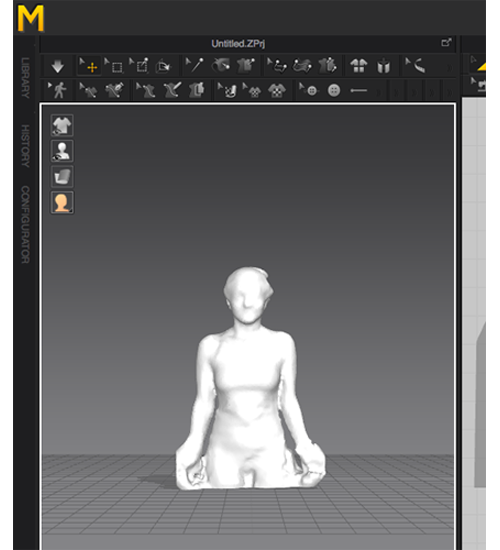Toggle garment display options in 3D viewport
The height and width of the screenshot is (550, 500).
(x=62, y=125)
